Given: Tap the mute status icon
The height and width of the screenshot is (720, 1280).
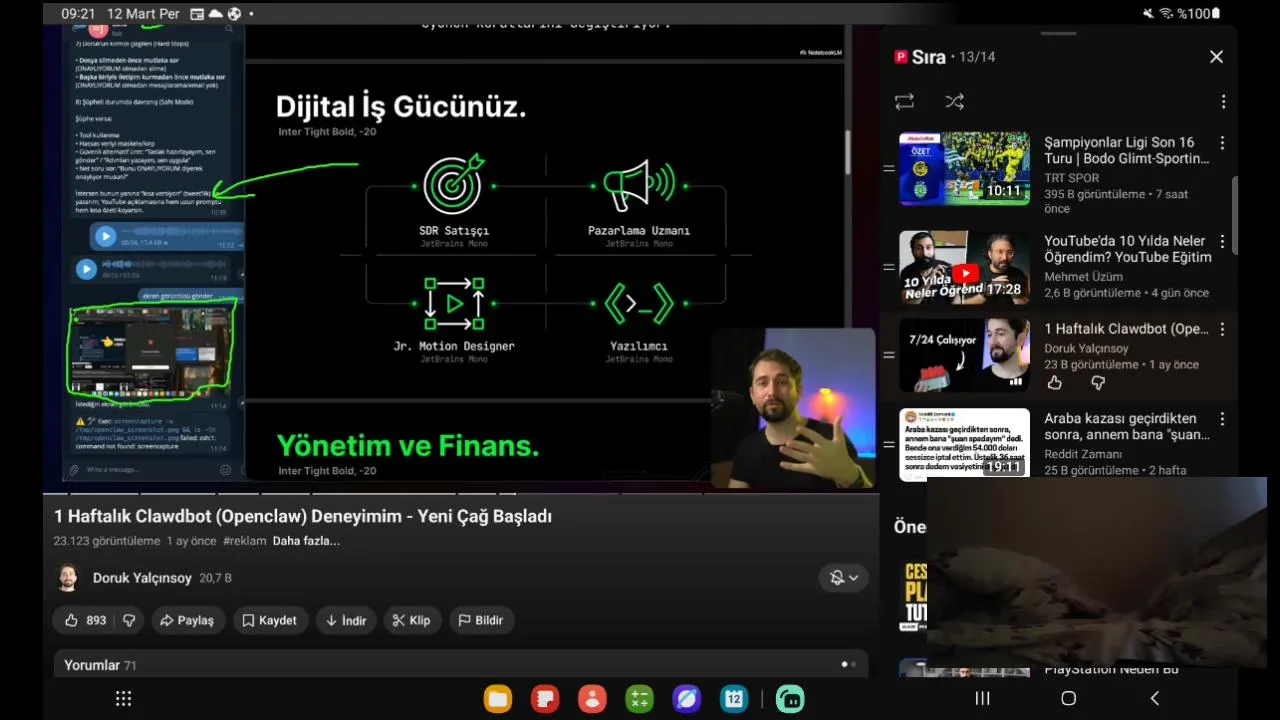Looking at the screenshot, I should pos(1148,14).
